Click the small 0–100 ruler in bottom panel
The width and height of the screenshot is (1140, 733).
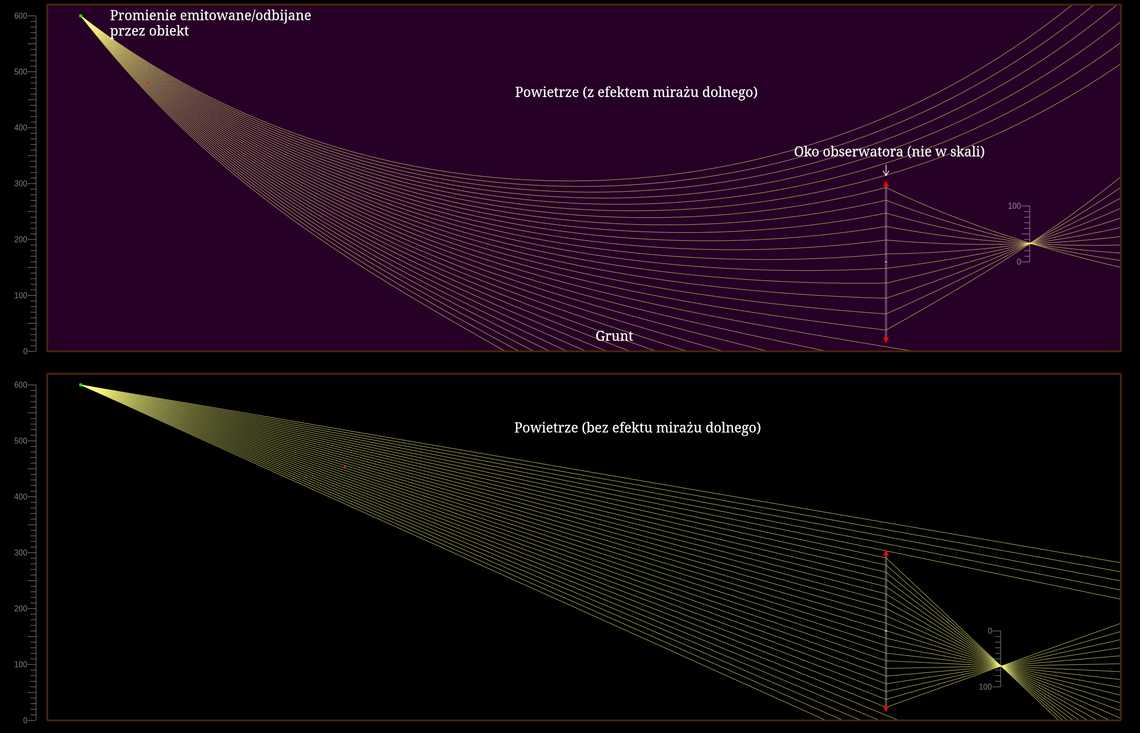click(x=995, y=660)
